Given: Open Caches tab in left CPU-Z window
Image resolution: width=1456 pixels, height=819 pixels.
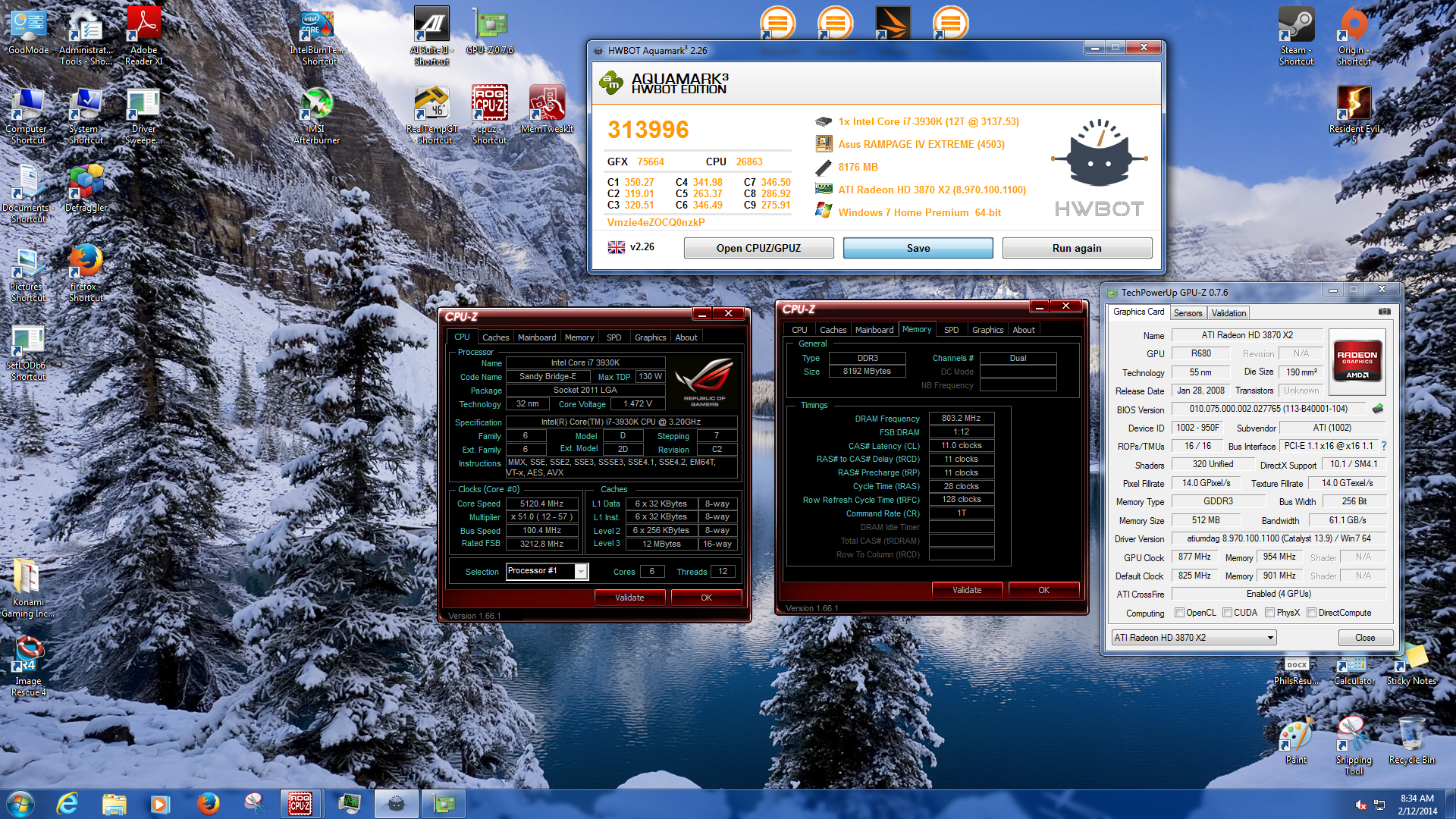Looking at the screenshot, I should [495, 337].
